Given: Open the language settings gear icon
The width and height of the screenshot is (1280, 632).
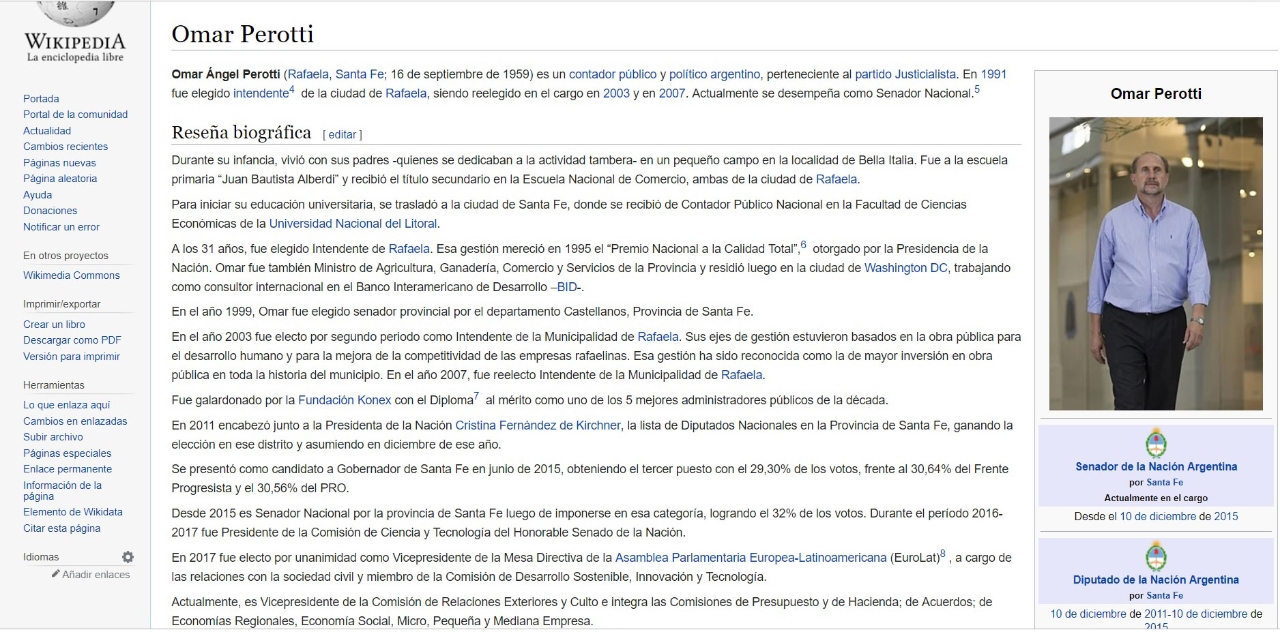Looking at the screenshot, I should [128, 557].
